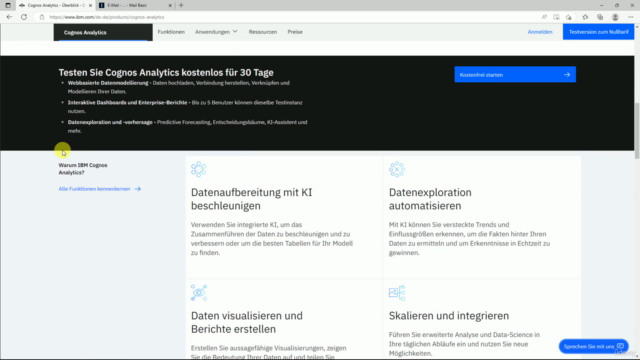Click Daten visualisieren und Berichte erstellen heading
640x360 pixels.
coord(247,322)
